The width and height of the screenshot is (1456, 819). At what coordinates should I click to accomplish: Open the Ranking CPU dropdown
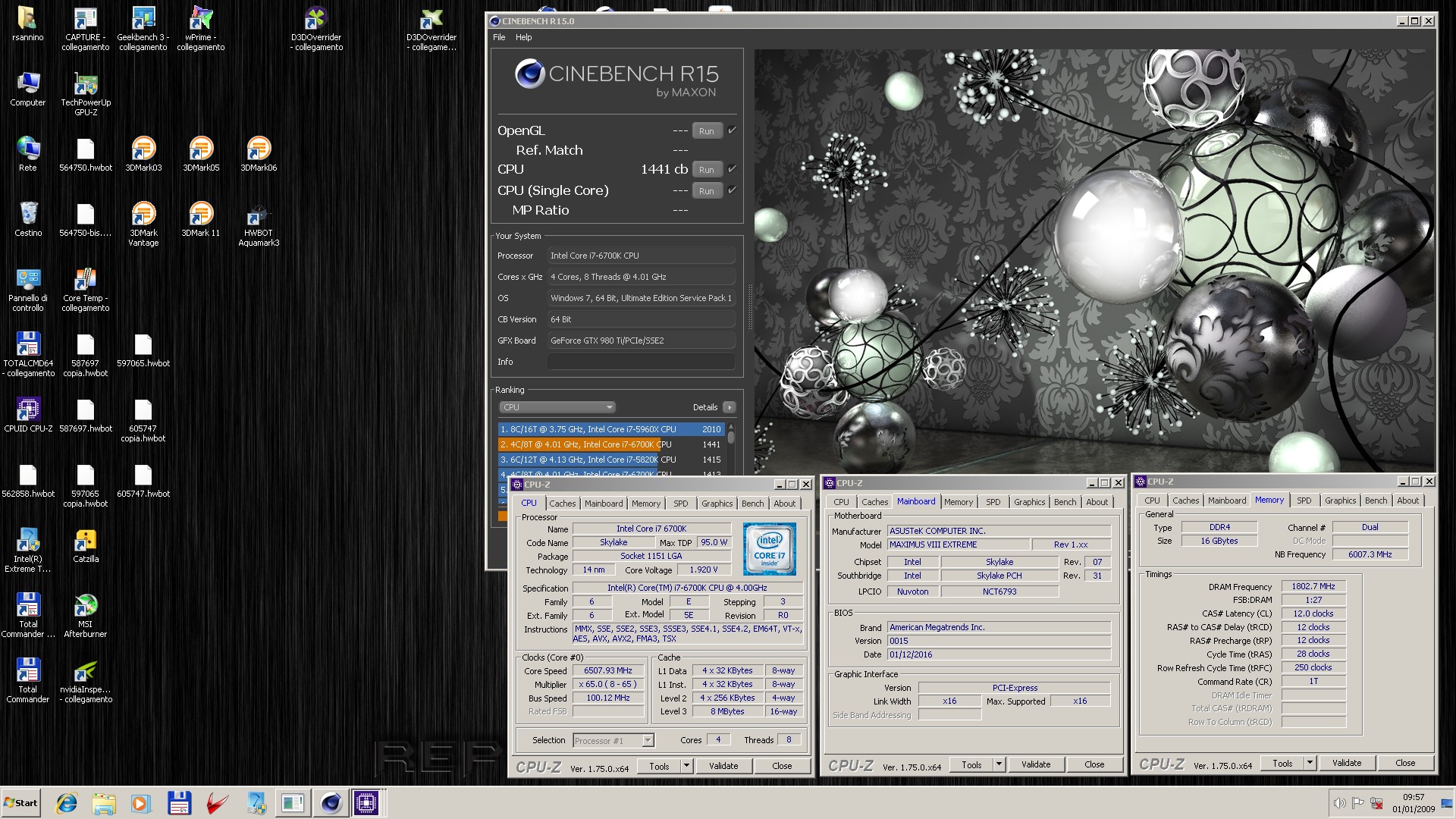(x=557, y=407)
